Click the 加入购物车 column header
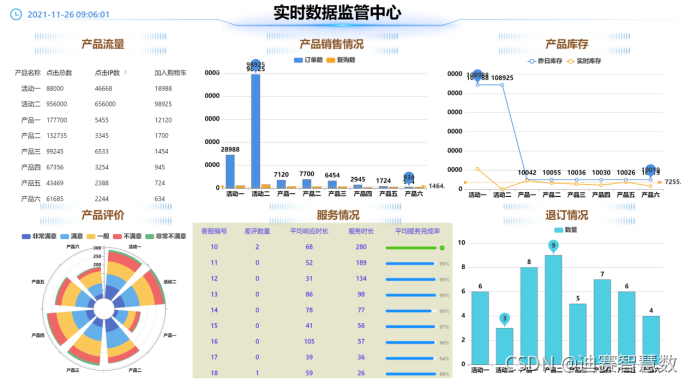This screenshot has width=693, height=382. (x=170, y=73)
